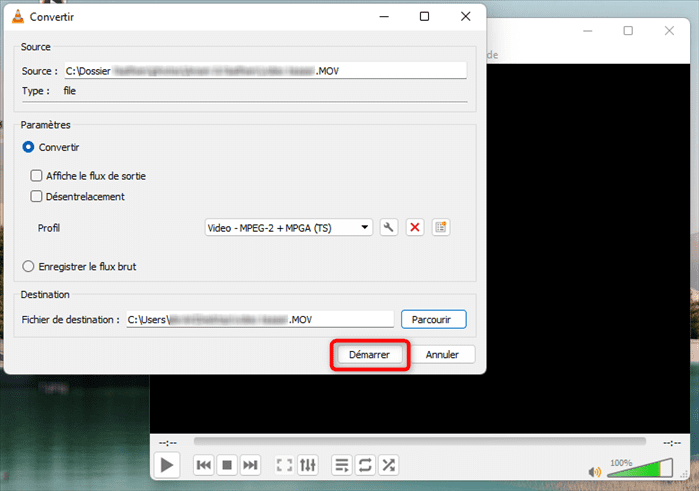Select Enregistrer le flux brut option
This screenshot has width=699, height=491.
28,266
